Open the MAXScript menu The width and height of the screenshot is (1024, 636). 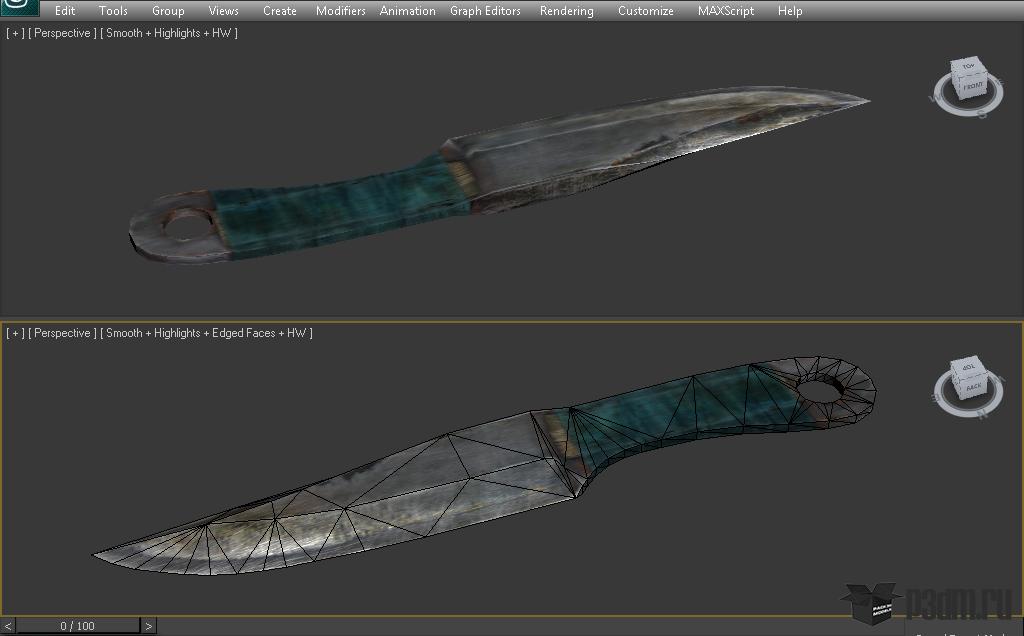click(x=726, y=10)
